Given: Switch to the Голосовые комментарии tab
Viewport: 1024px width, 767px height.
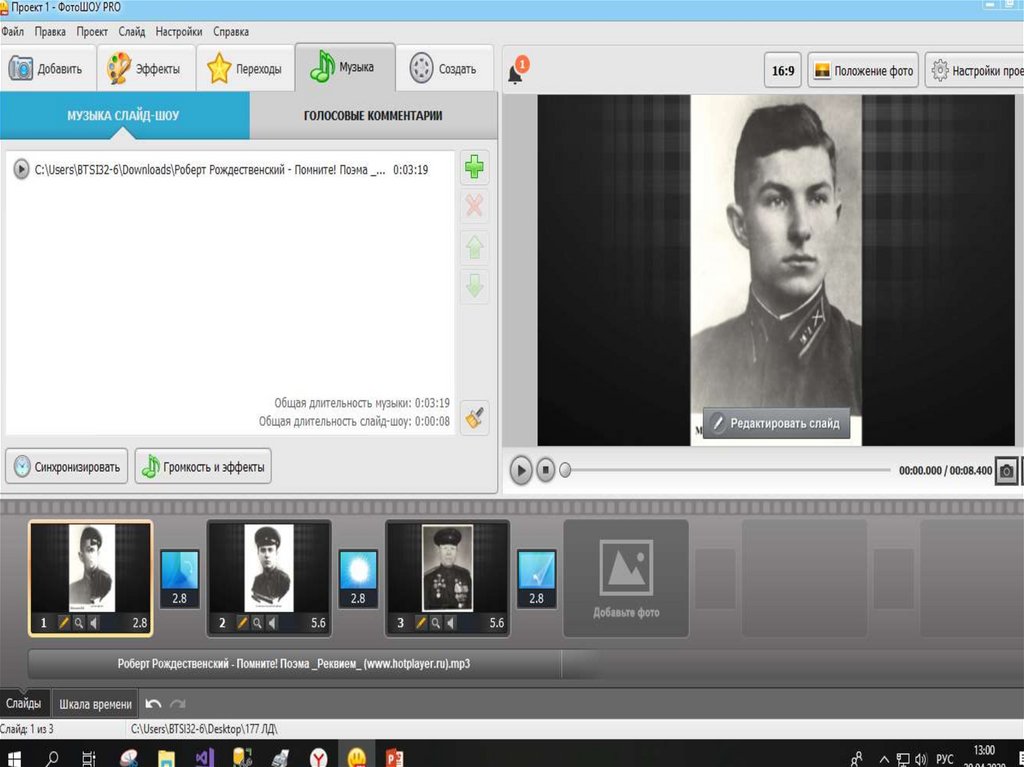Looking at the screenshot, I should [x=373, y=116].
